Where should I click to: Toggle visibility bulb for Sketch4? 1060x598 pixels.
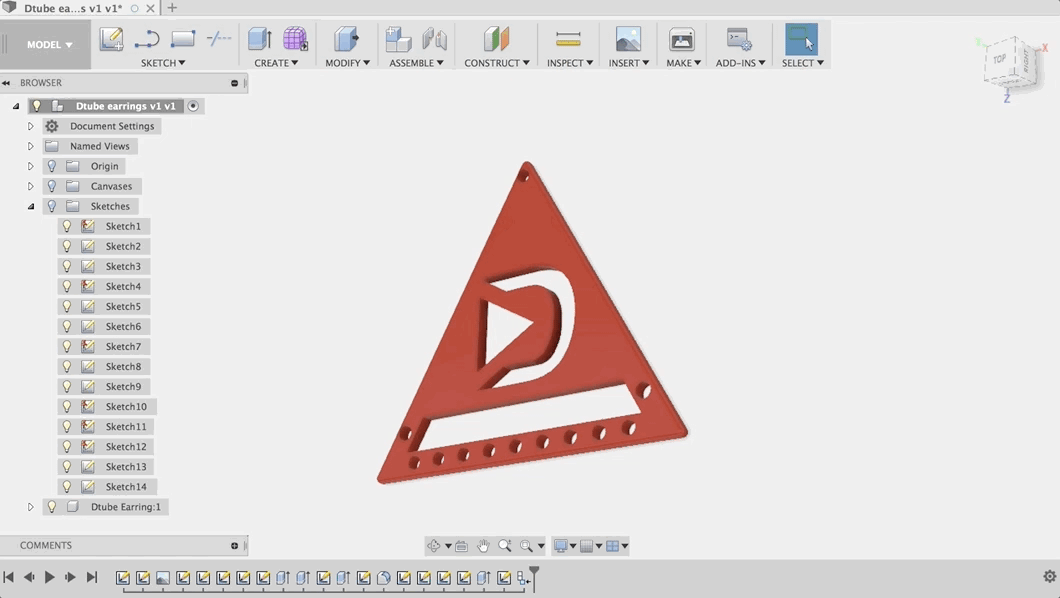pyautogui.click(x=67, y=286)
